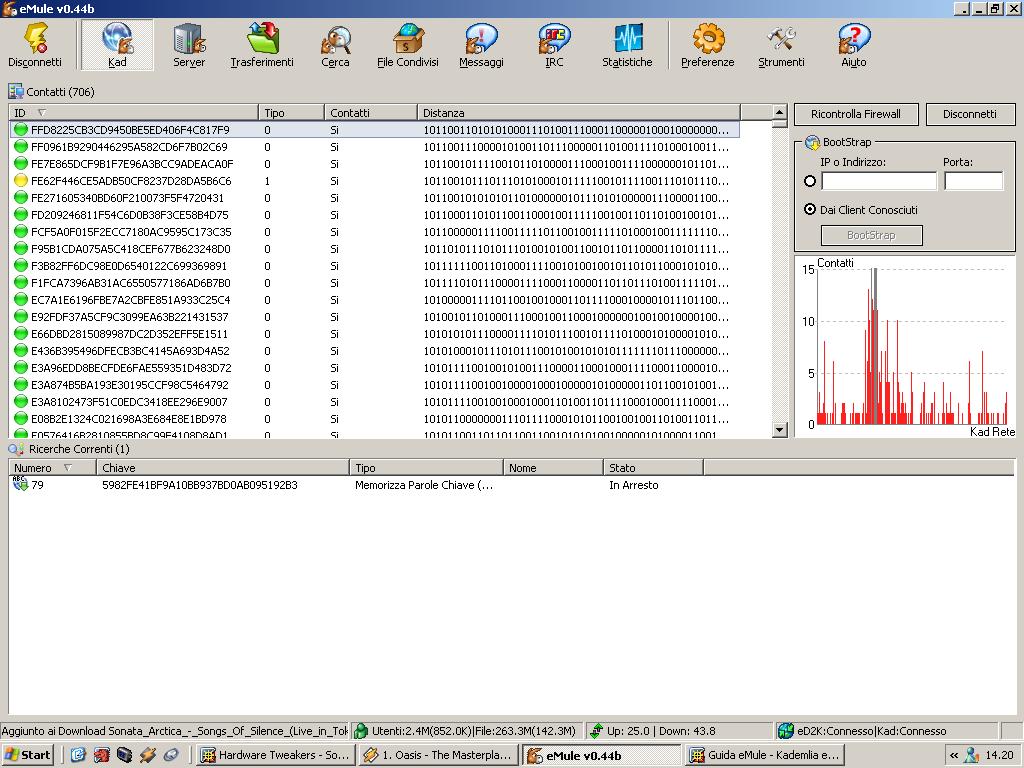Click the search 79 row icon
This screenshot has width=1024, height=768.
20,484
